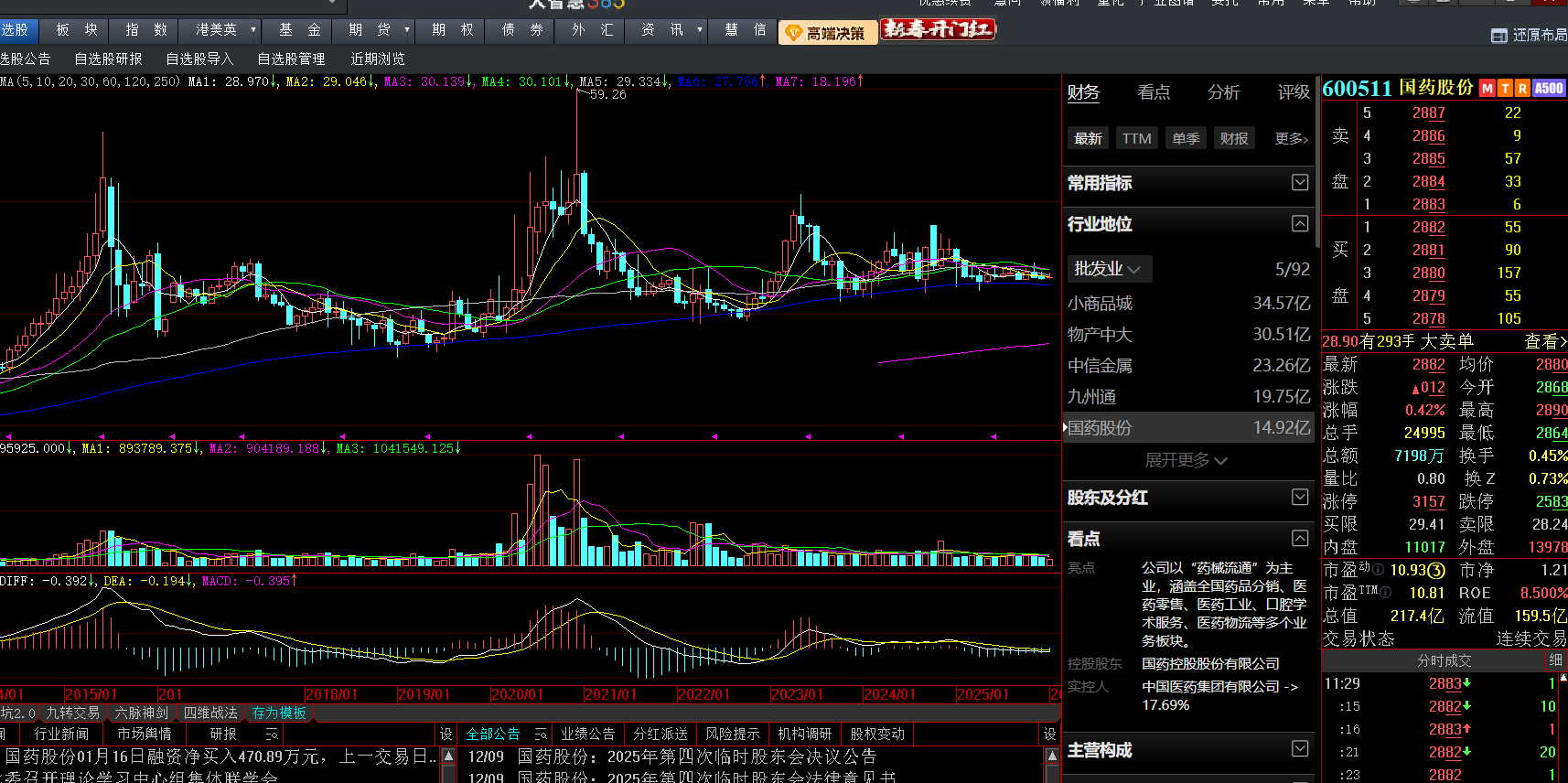This screenshot has width=1568, height=783.
Task: Click 展开更多 to show more peers
Action: tap(1186, 460)
